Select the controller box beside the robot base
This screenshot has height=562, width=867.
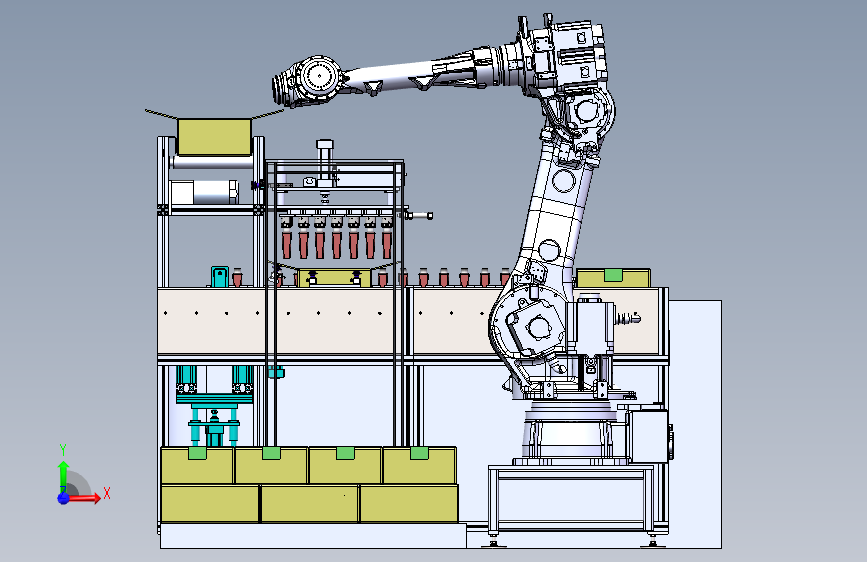coord(650,435)
